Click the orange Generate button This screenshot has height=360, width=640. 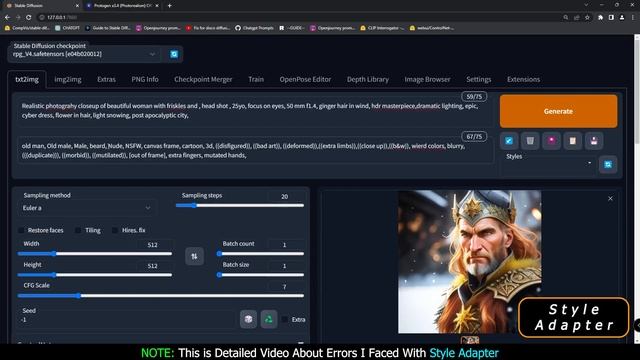pos(558,111)
